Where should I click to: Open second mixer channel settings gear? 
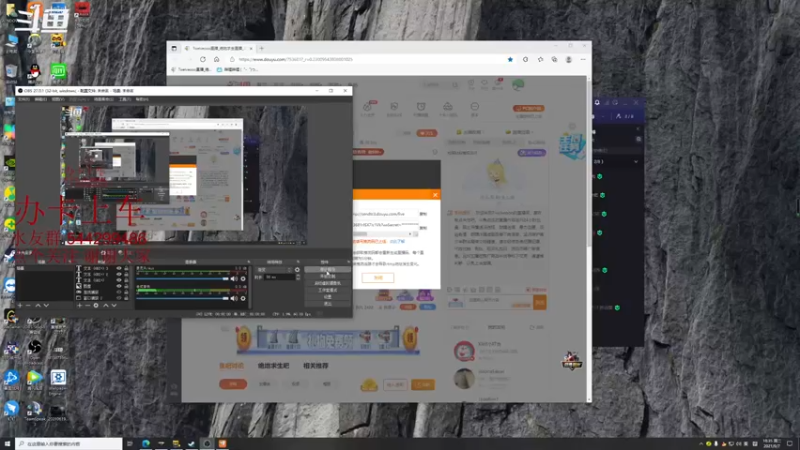[x=243, y=298]
